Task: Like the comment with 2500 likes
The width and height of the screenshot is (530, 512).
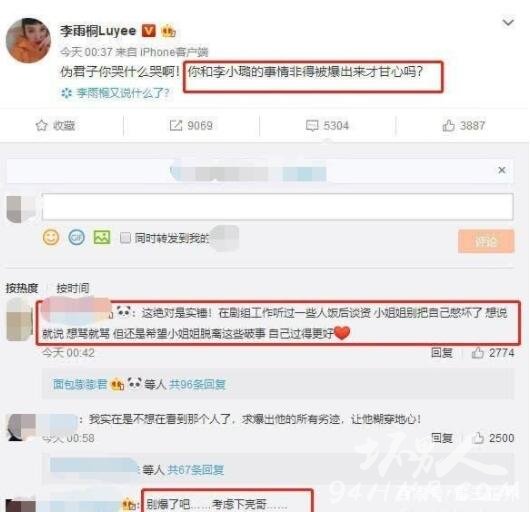Action: pyautogui.click(x=478, y=438)
